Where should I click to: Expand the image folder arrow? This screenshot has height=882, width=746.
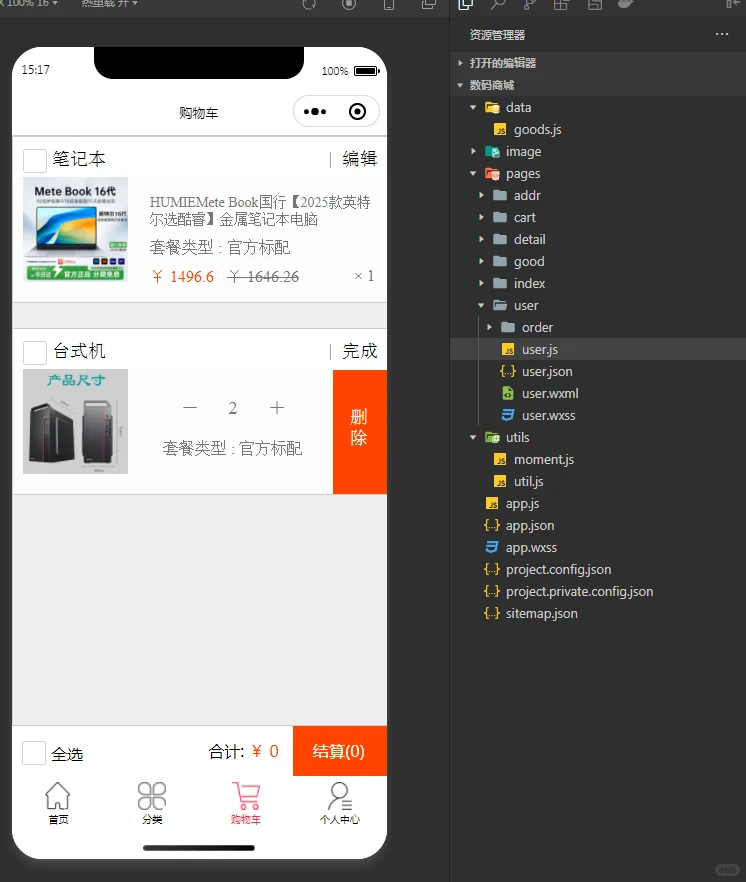click(473, 151)
